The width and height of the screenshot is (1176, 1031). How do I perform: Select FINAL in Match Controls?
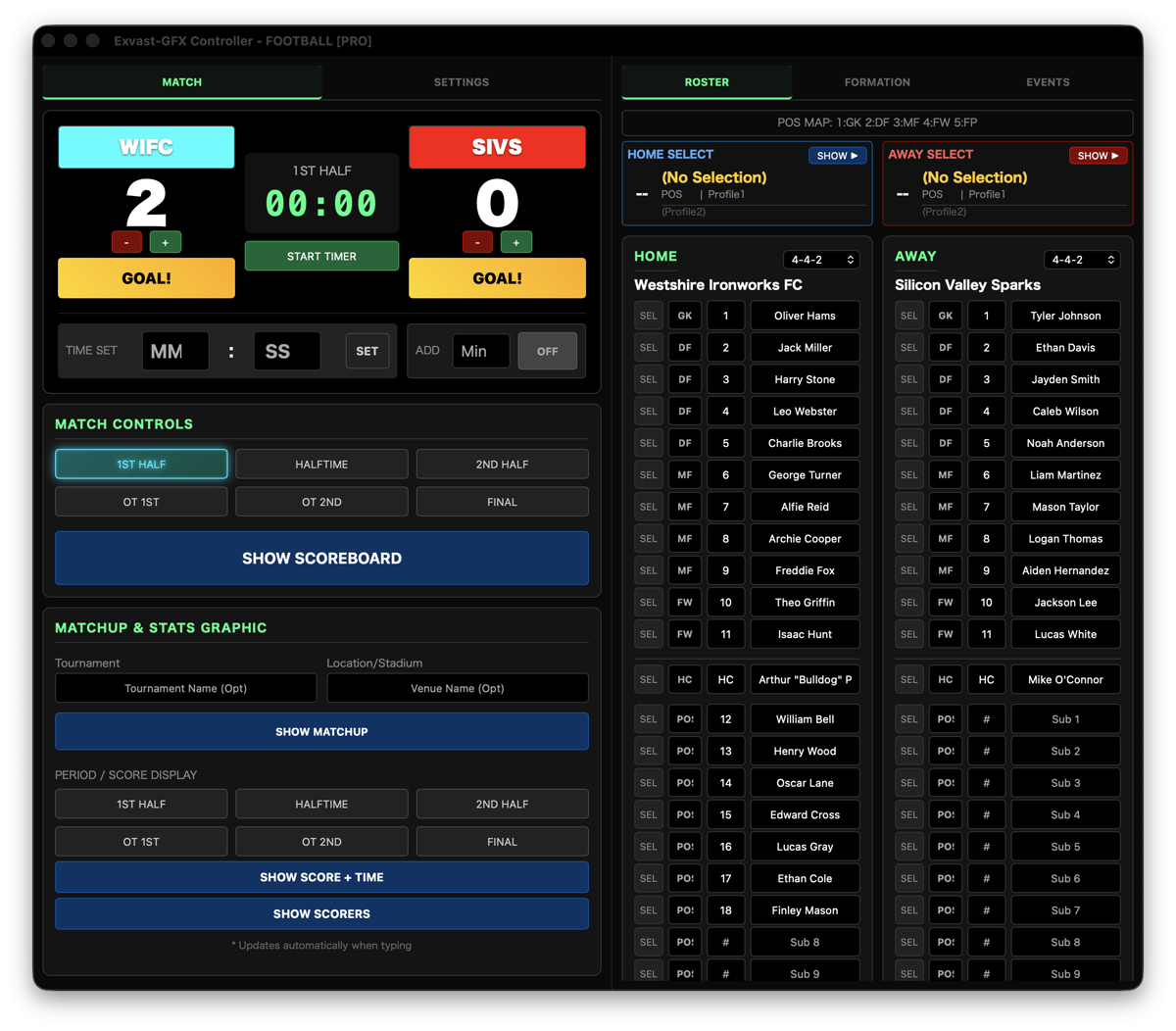click(502, 502)
